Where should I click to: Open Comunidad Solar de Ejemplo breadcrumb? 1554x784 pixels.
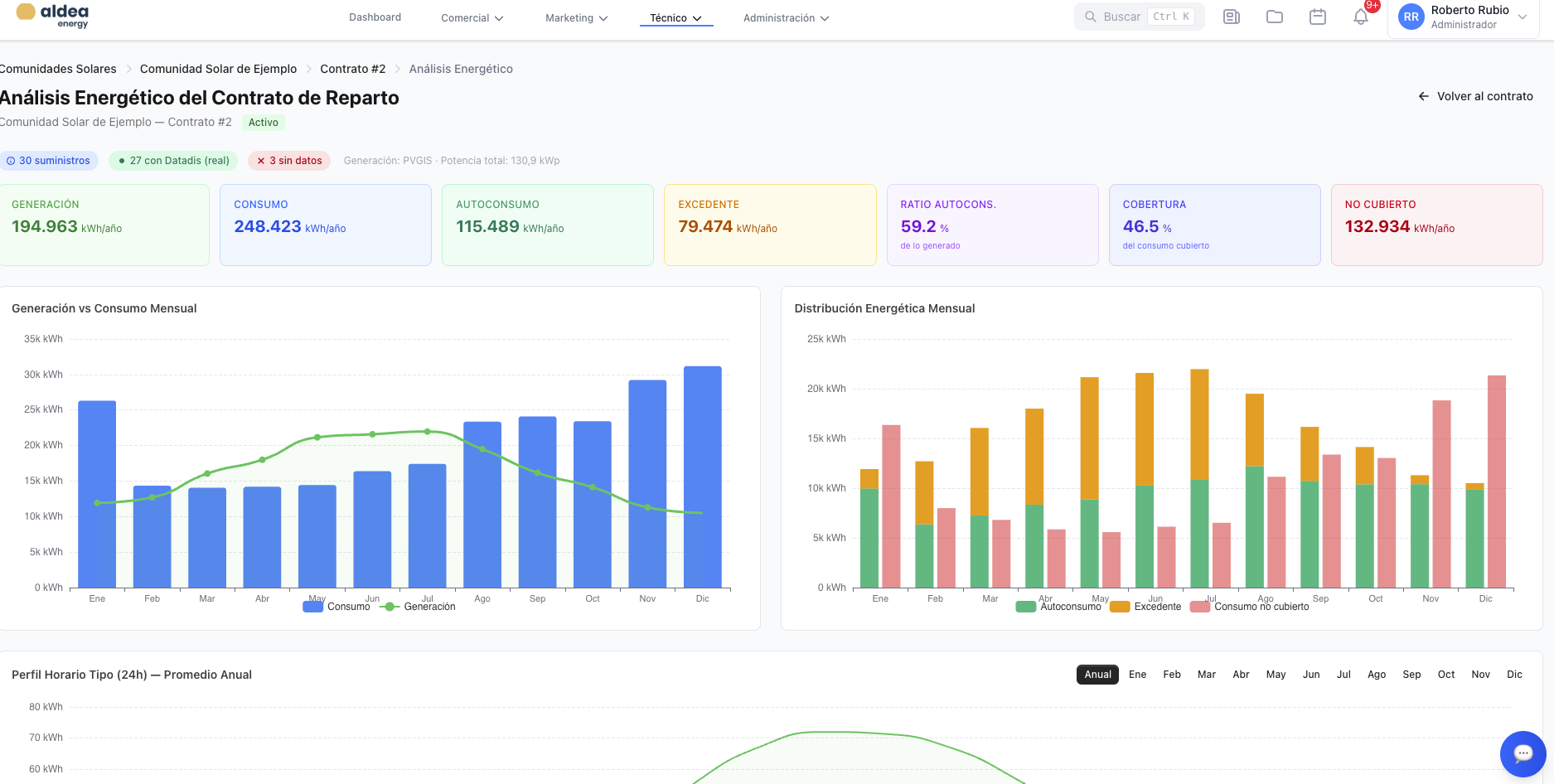click(x=218, y=69)
